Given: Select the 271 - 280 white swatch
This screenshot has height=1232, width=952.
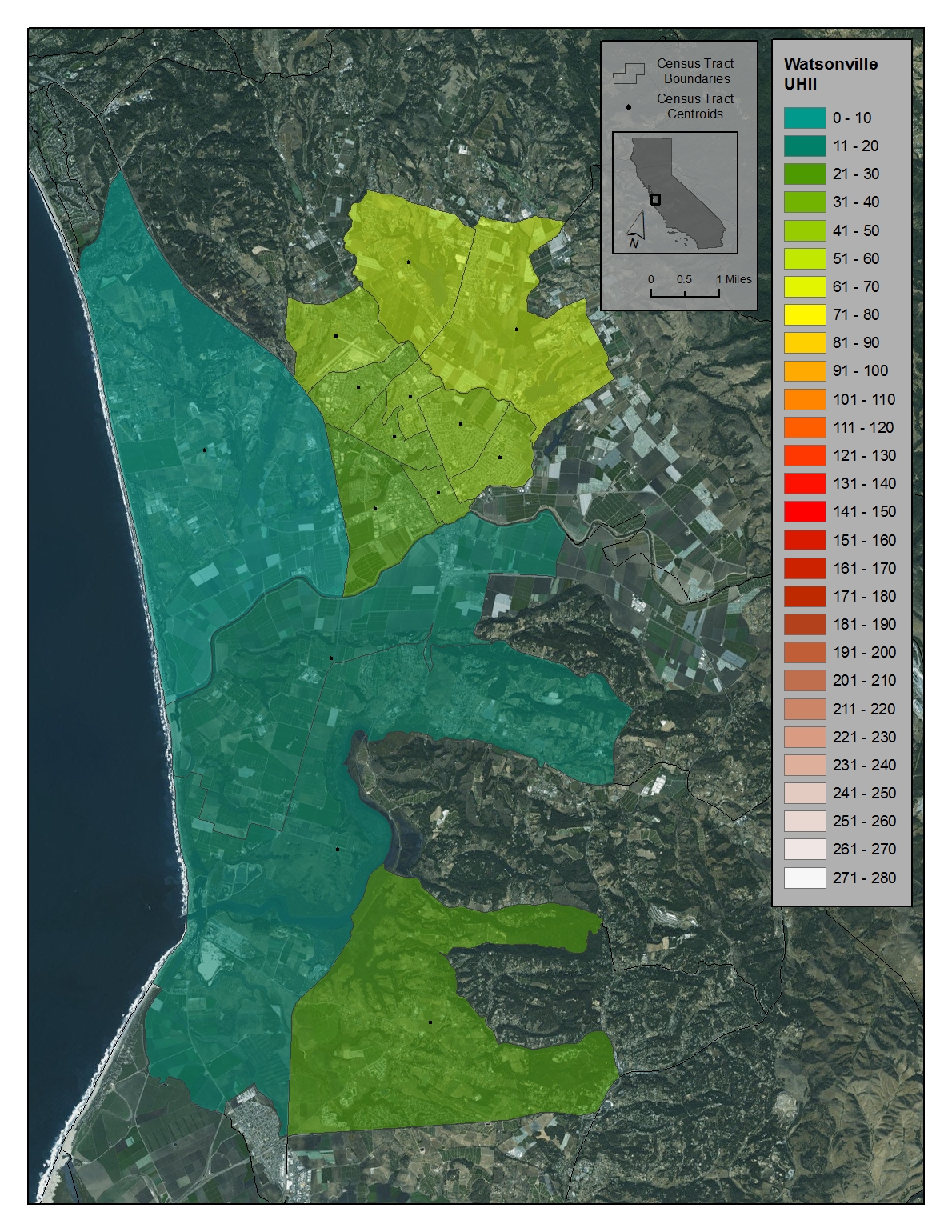Looking at the screenshot, I should coord(804,878).
